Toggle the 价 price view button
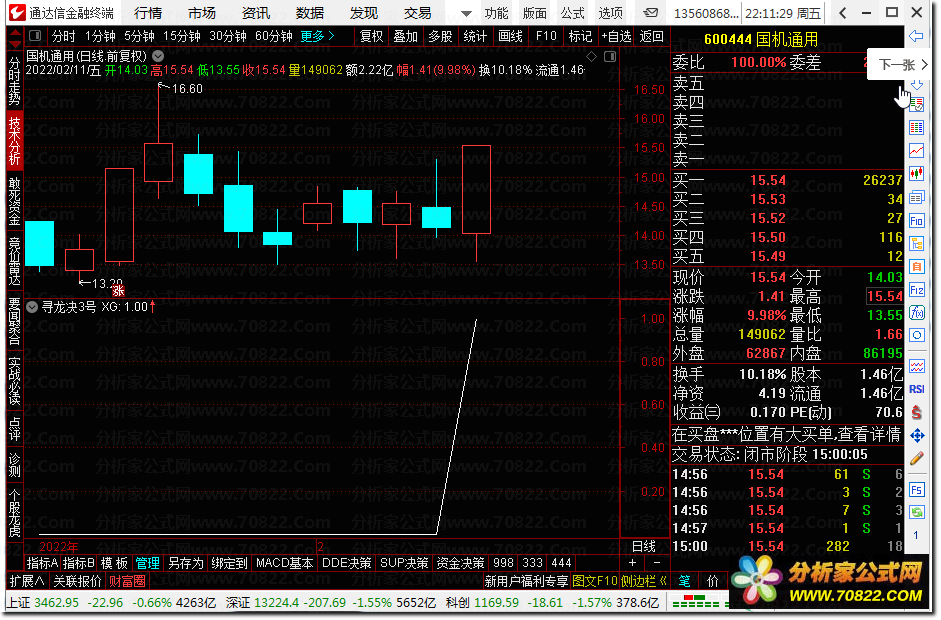941x620 pixels. (x=712, y=581)
